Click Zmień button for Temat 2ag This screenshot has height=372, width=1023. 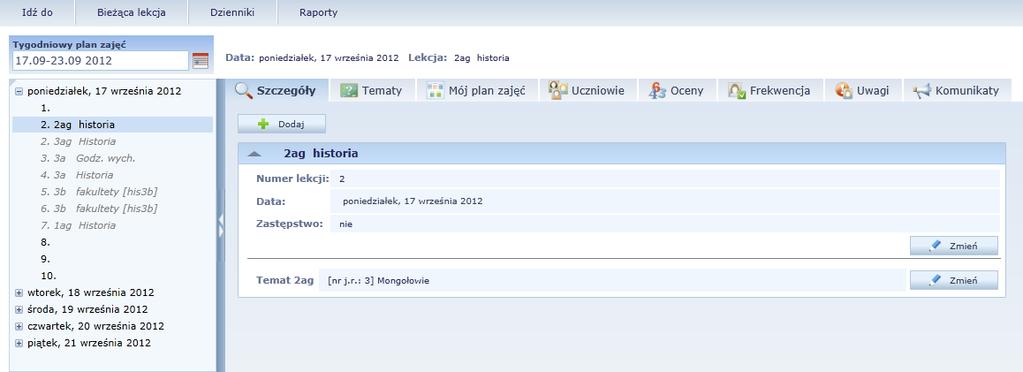click(954, 280)
